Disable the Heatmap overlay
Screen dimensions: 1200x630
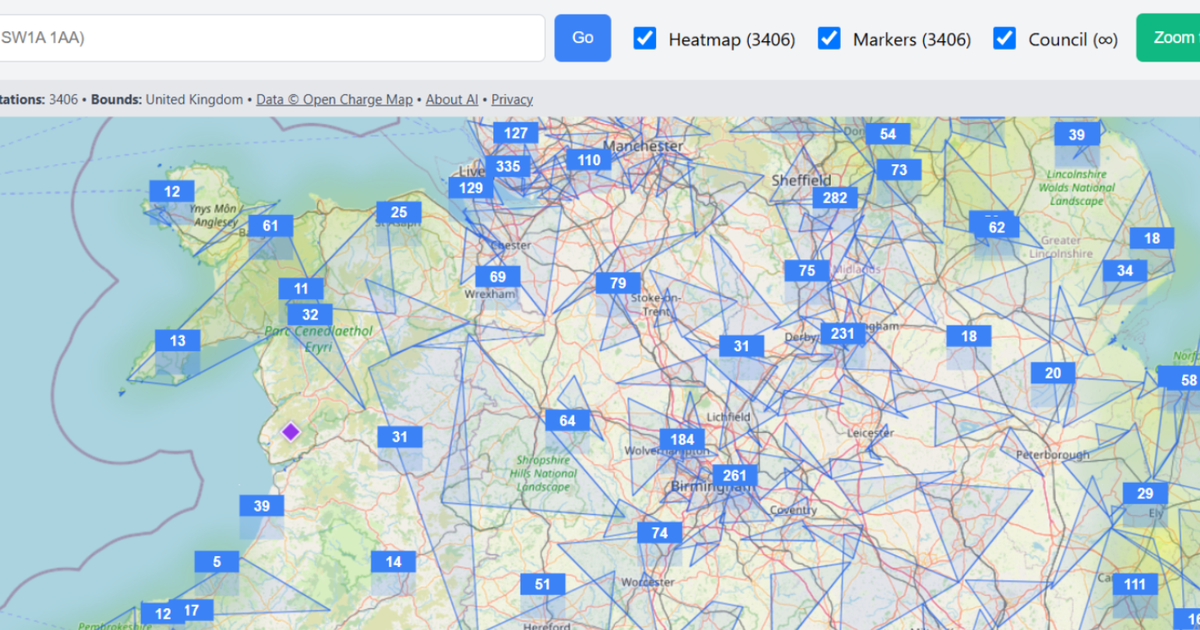pos(645,39)
